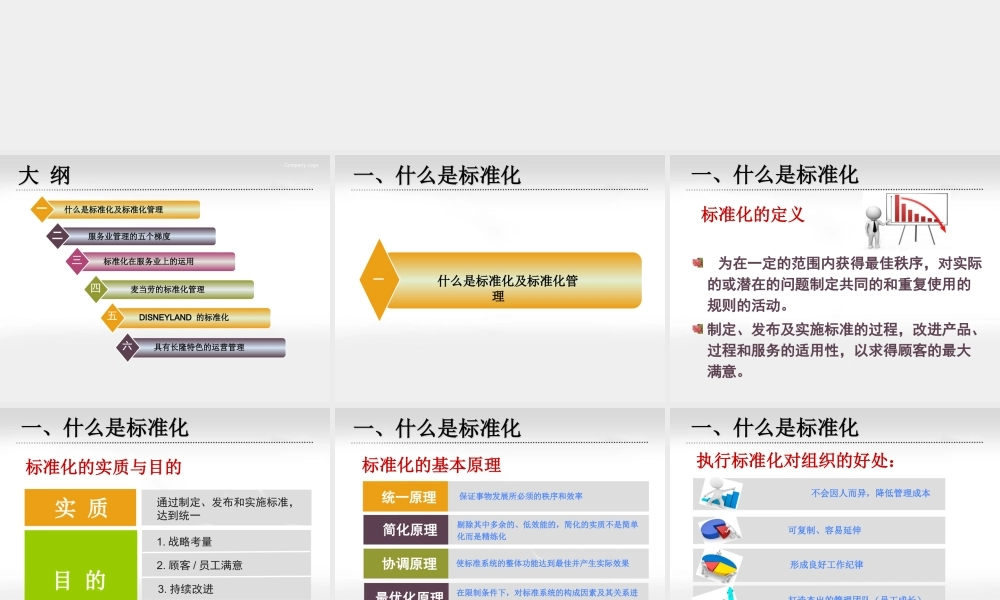Open the 标准化的基本原理 slide thumbnail
The image size is (1000, 600).
(x=499, y=504)
